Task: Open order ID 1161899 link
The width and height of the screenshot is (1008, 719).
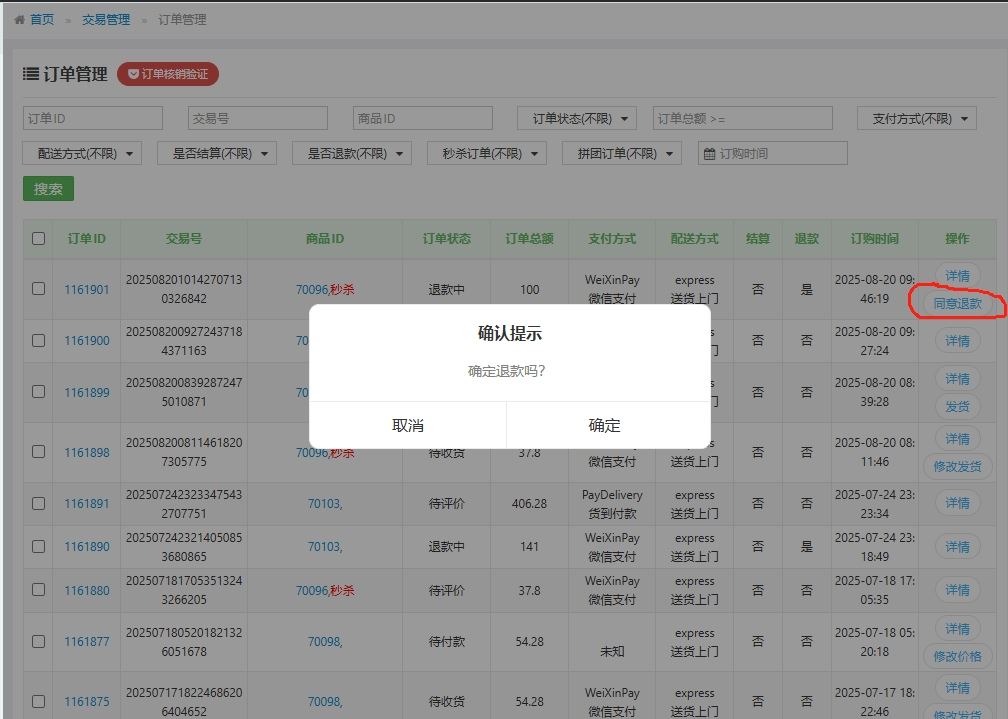Action: (87, 392)
